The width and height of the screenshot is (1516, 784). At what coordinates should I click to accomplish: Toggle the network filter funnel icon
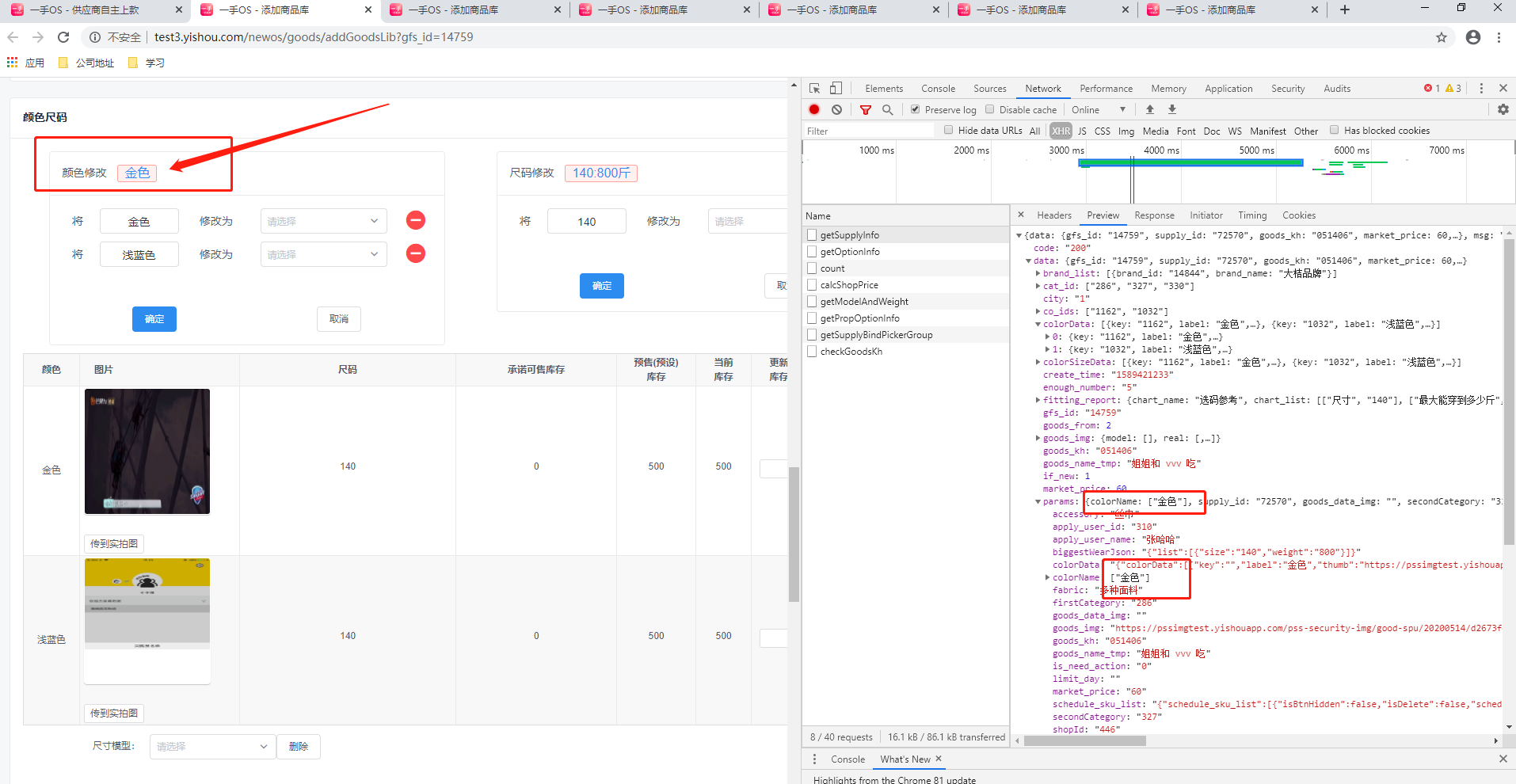point(866,110)
